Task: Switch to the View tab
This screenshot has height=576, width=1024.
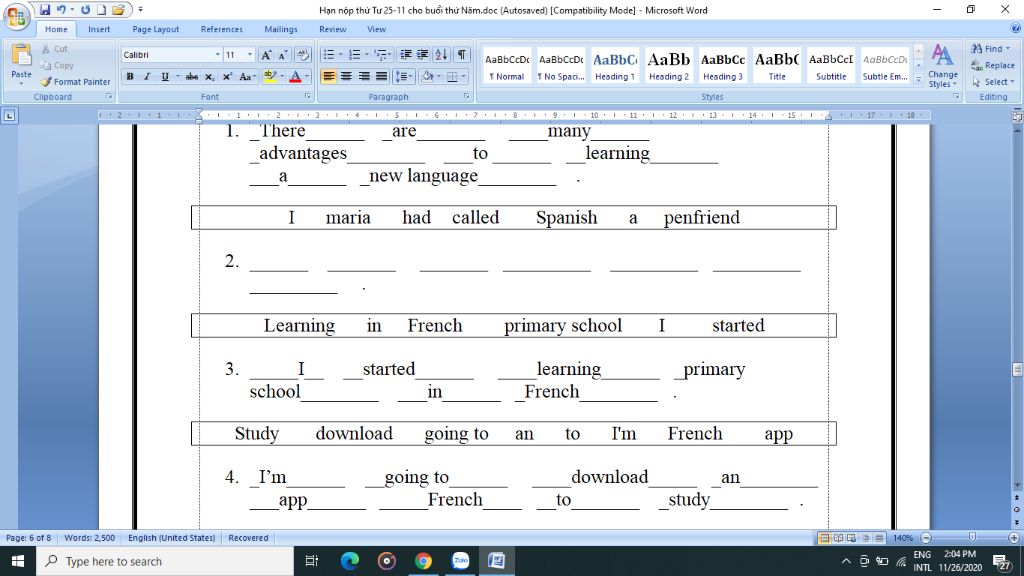Action: point(376,29)
